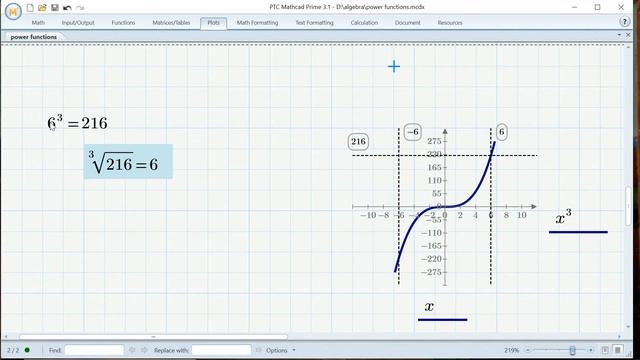Zoom out with the minus button
This screenshot has height=360, width=640.
tap(527, 350)
